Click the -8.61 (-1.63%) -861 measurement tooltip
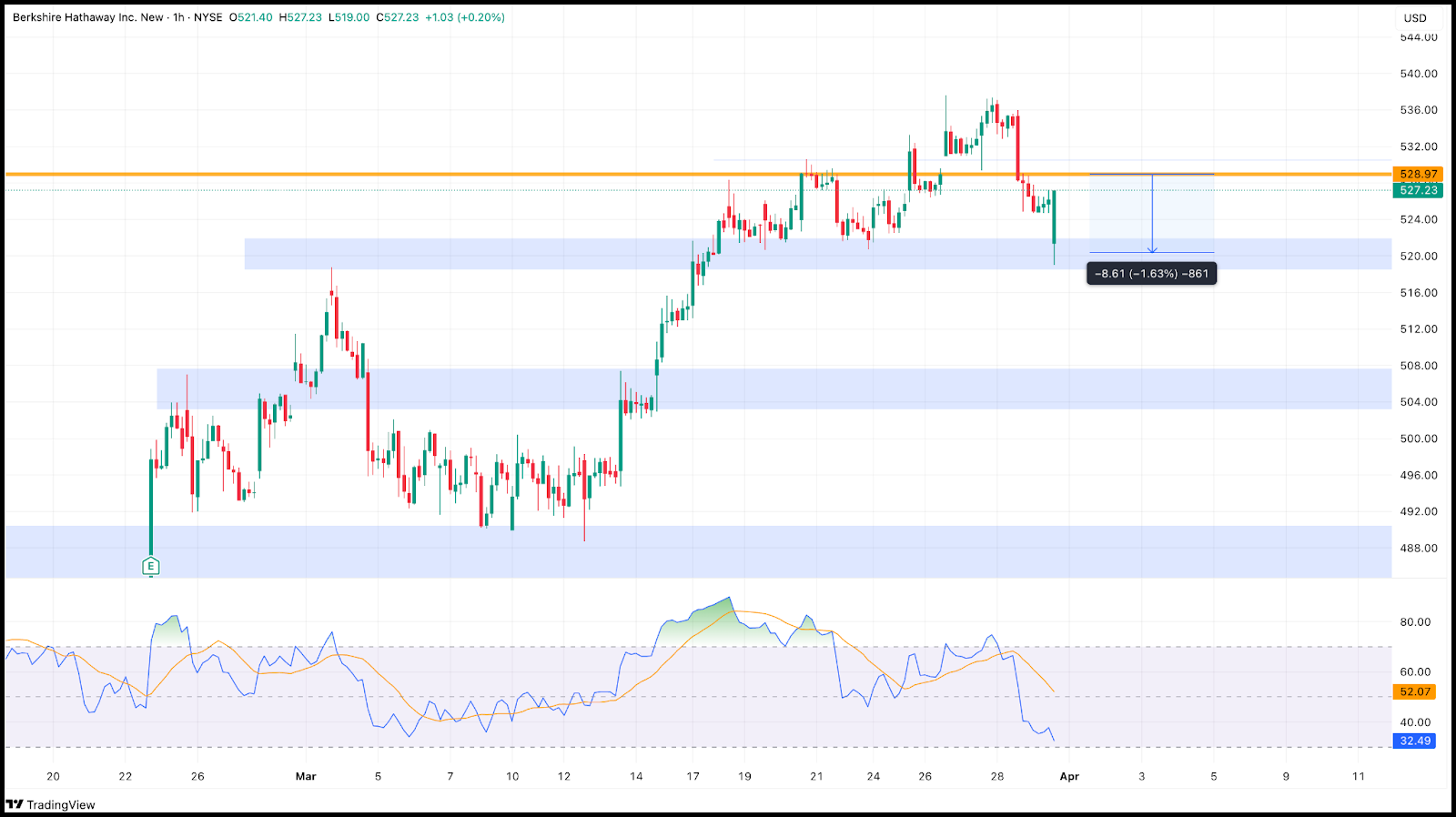The width and height of the screenshot is (1456, 817). pyautogui.click(x=1151, y=273)
